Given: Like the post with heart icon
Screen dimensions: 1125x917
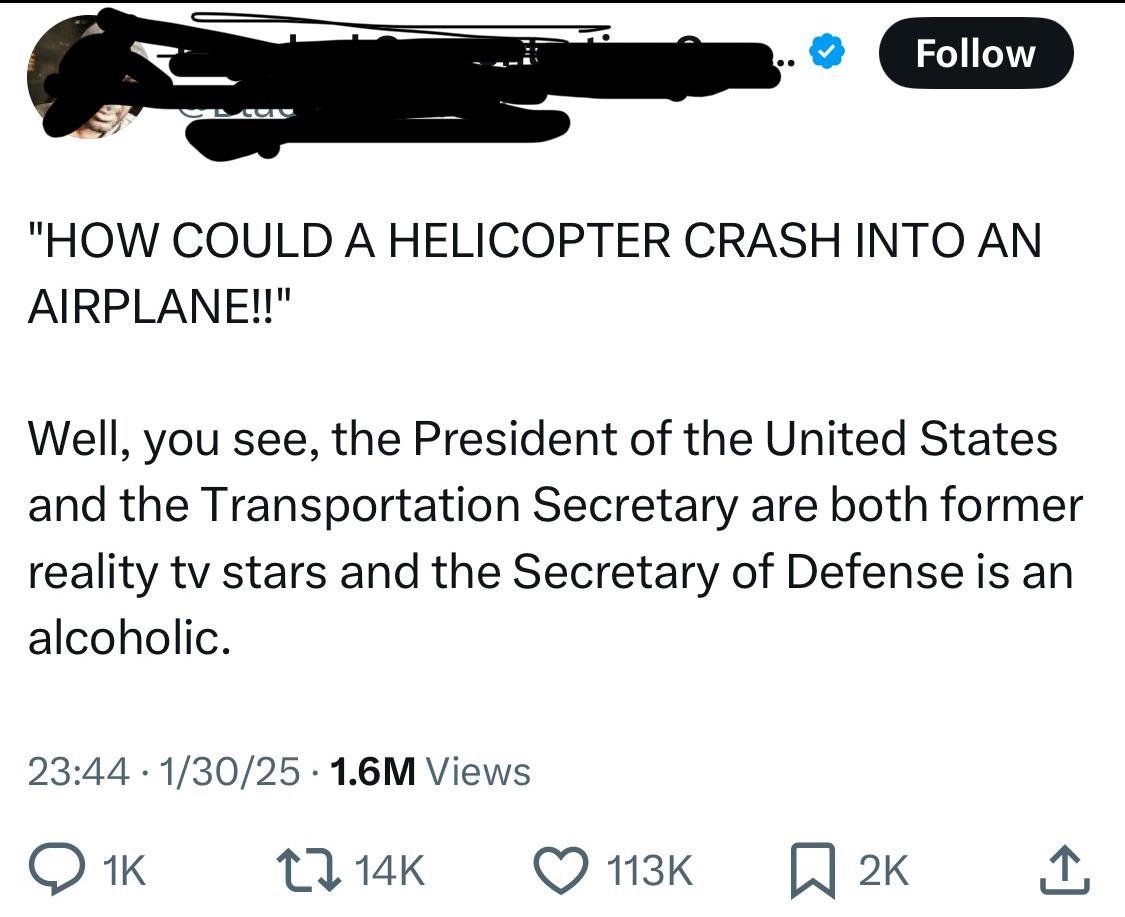Looking at the screenshot, I should click(x=562, y=870).
